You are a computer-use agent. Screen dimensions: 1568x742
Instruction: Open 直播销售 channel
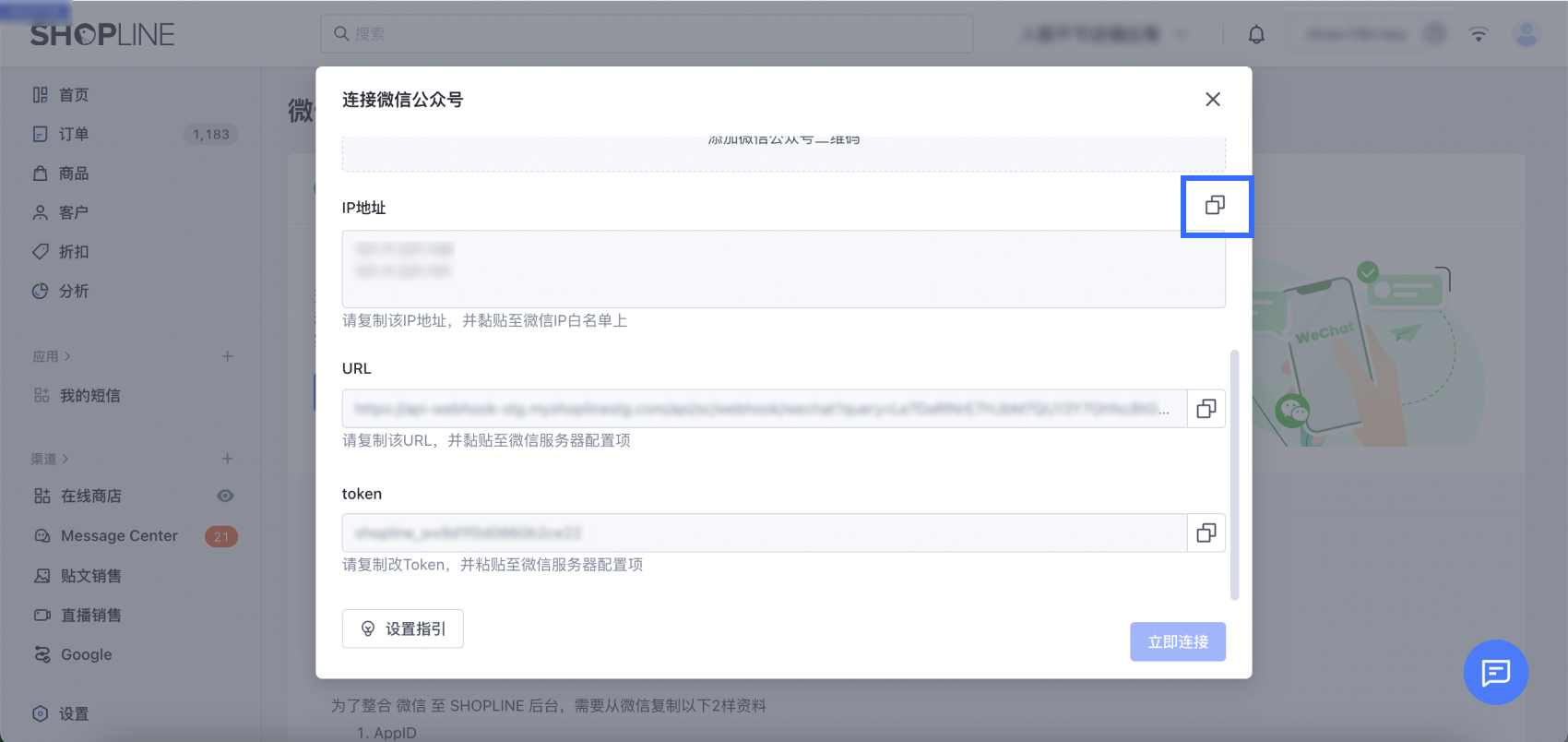point(90,616)
